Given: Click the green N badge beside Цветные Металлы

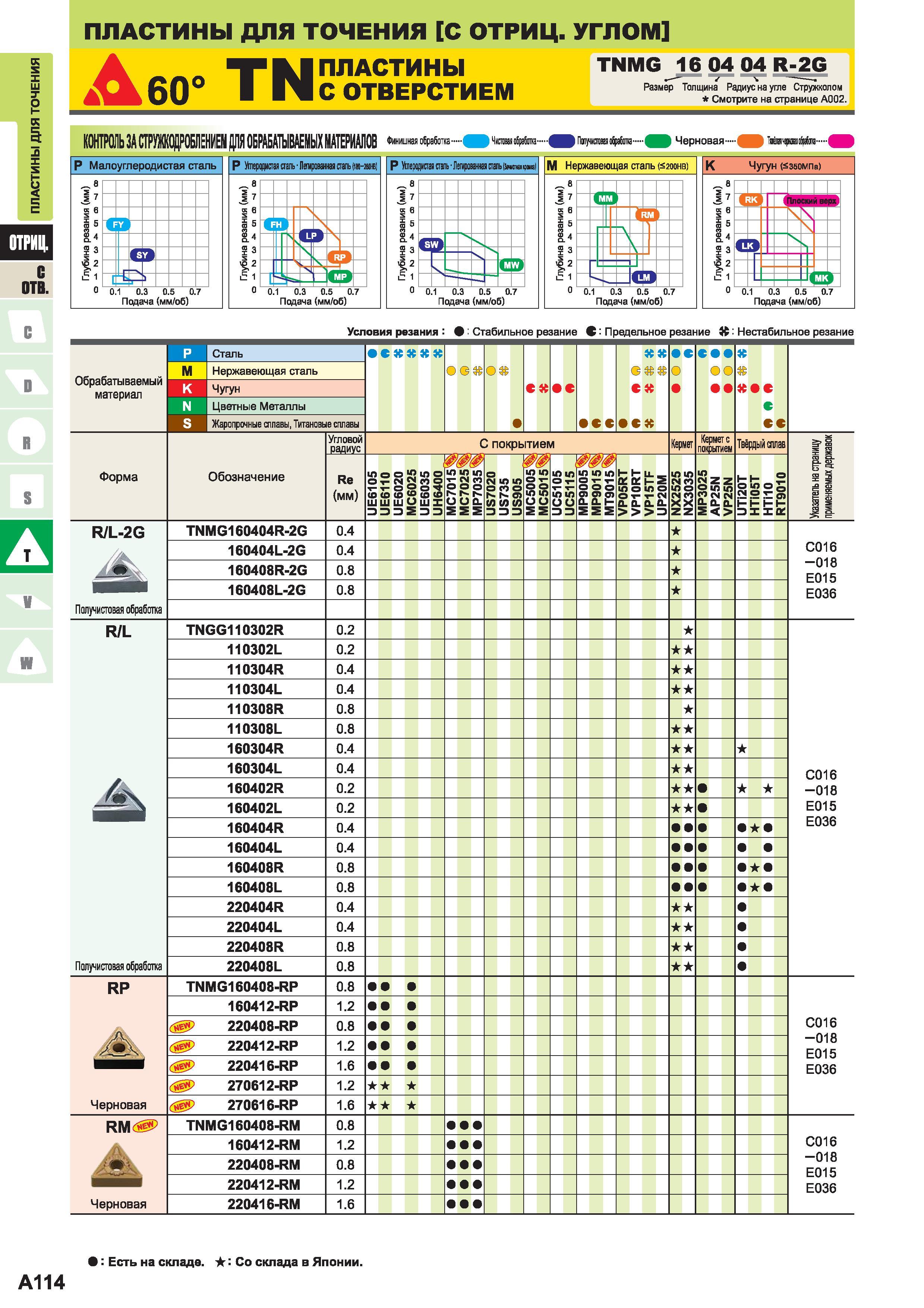Looking at the screenshot, I should click(x=187, y=406).
